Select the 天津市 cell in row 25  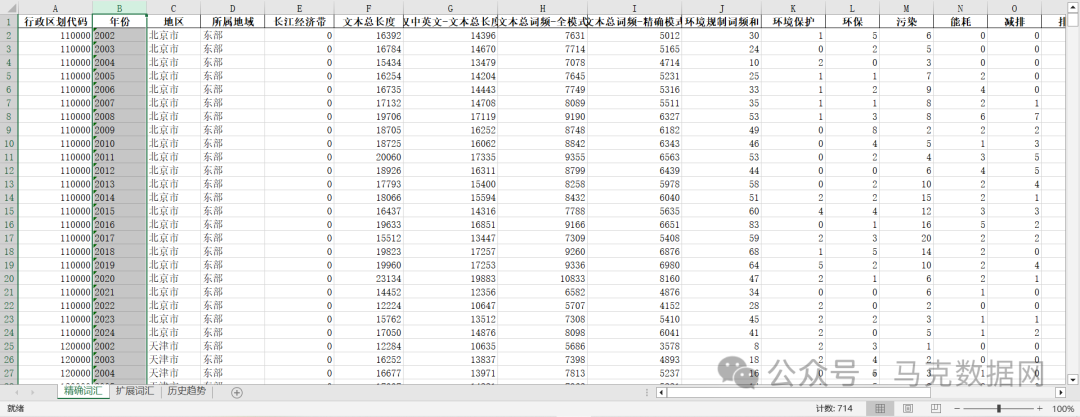coord(174,346)
